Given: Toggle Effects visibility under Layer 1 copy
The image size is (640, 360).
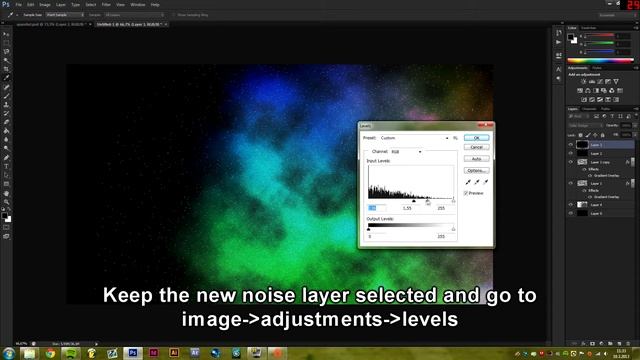Looking at the screenshot, I should point(584,169).
